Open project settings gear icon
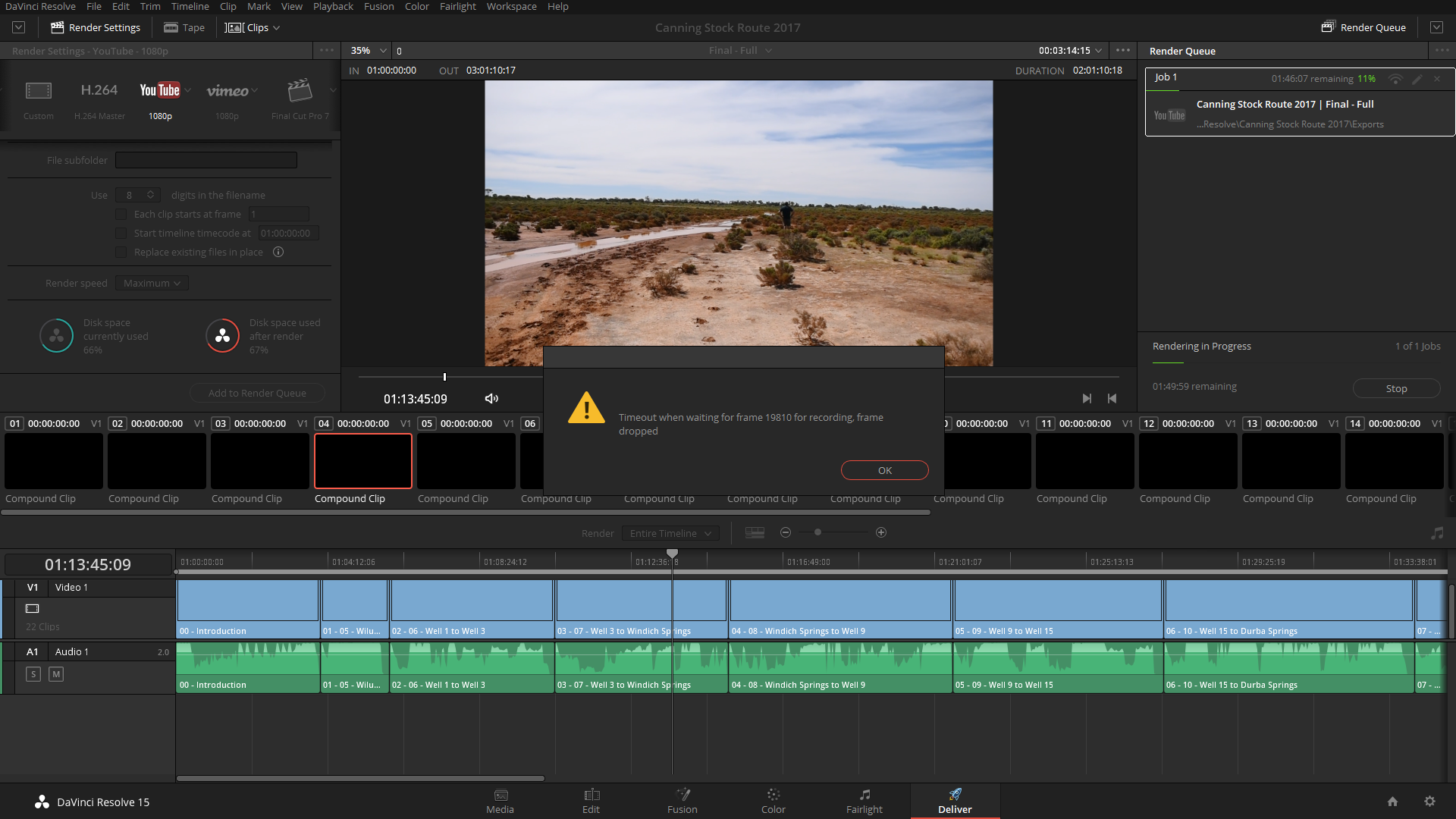The image size is (1456, 819). 1429,802
